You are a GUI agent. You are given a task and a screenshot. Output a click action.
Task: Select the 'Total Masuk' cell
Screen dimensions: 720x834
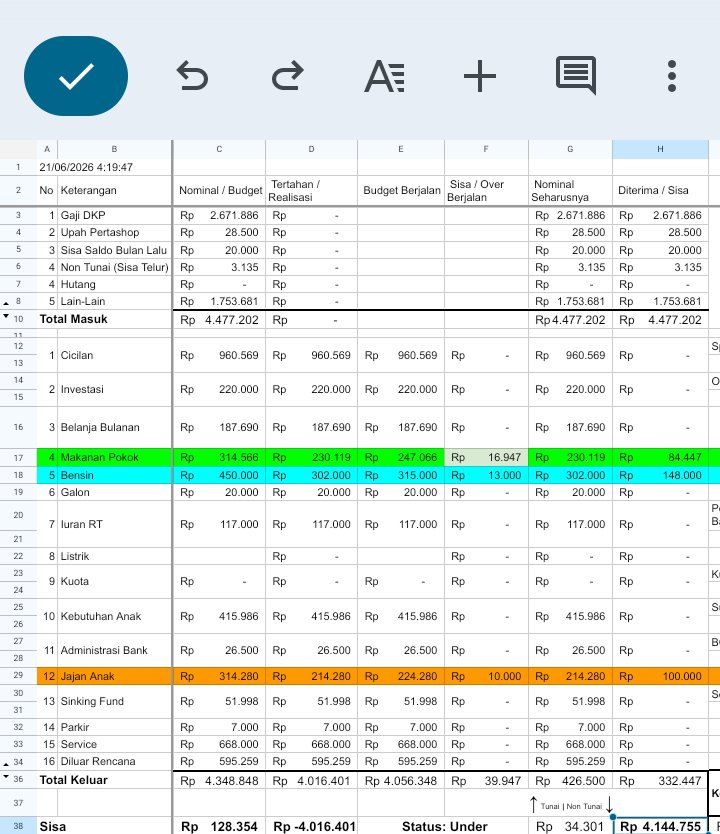[104, 319]
